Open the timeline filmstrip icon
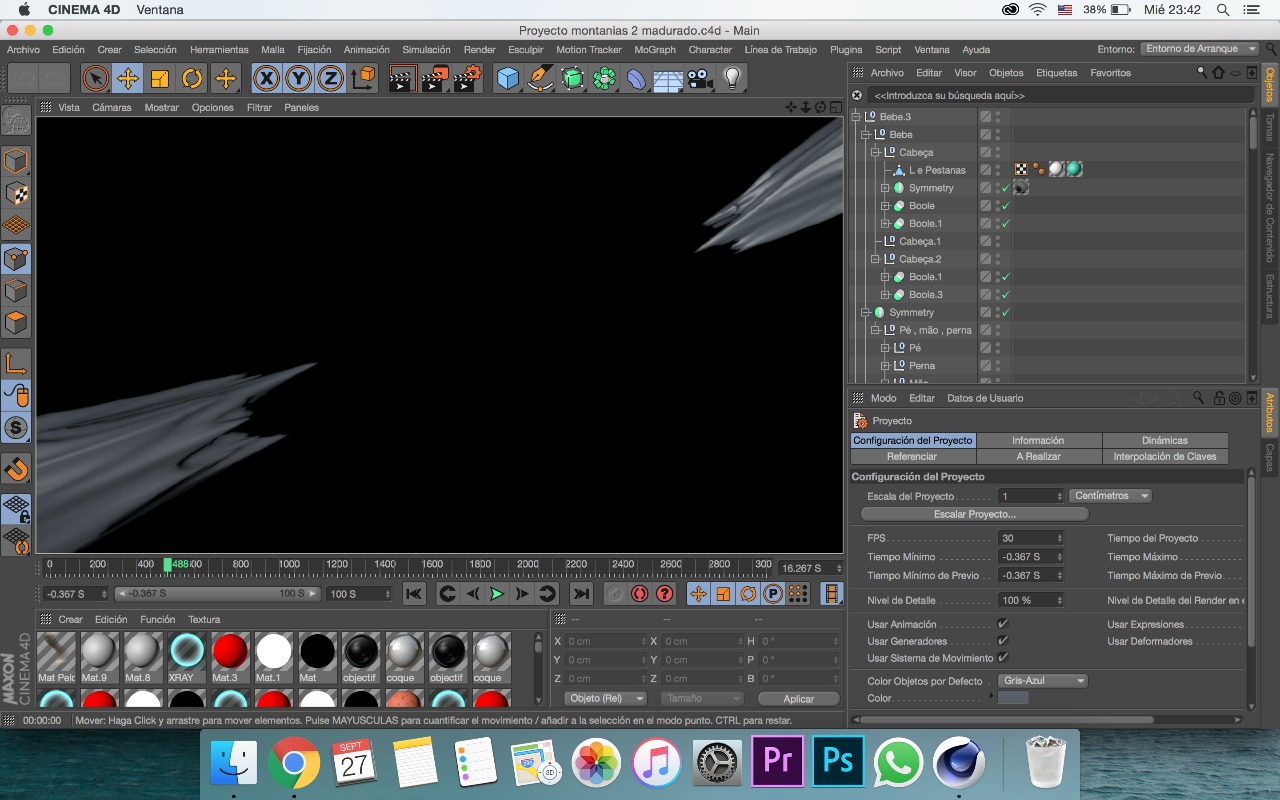The image size is (1280, 800). 832,594
